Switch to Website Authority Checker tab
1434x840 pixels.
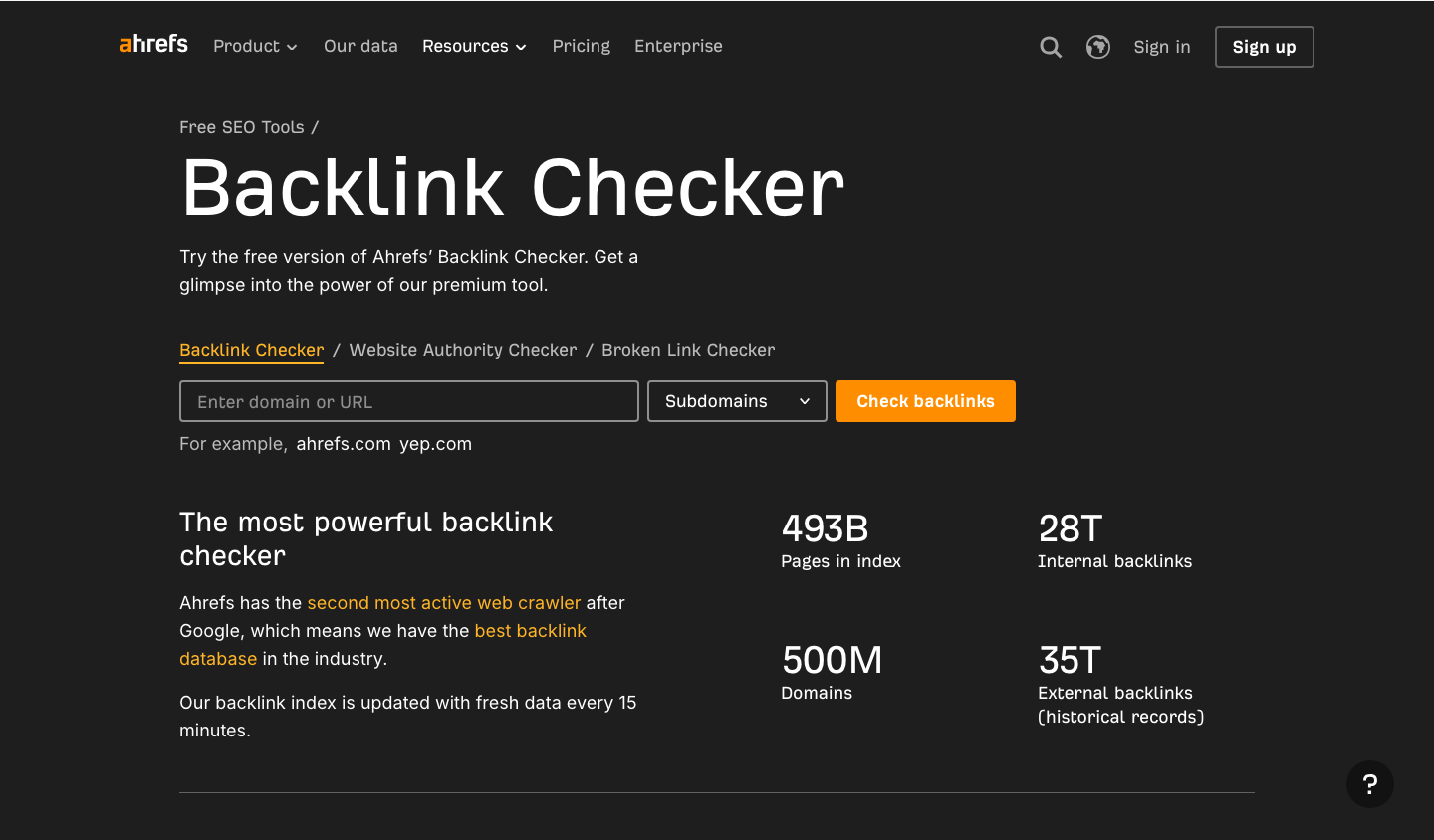[463, 350]
